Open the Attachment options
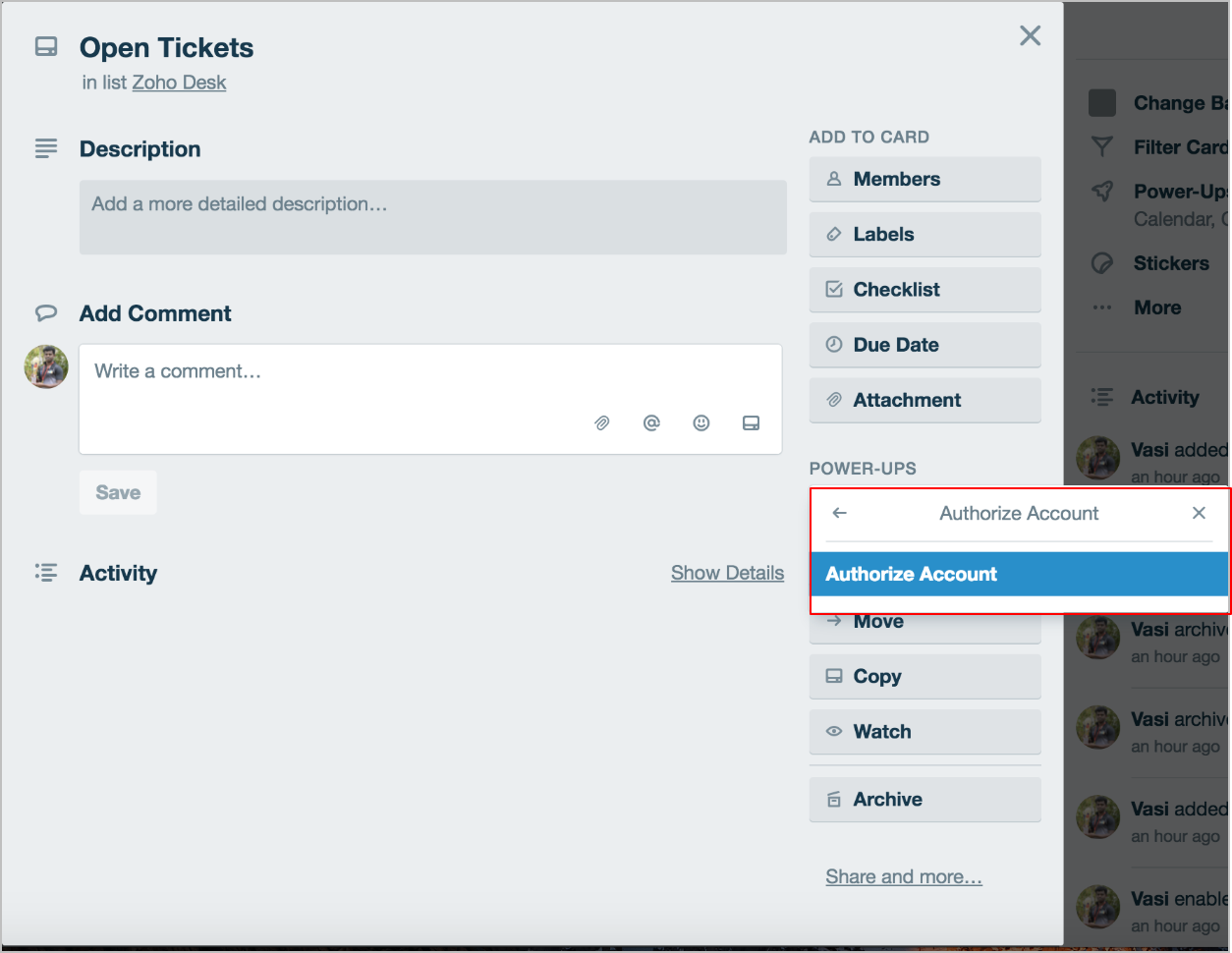Screen dimensions: 1232x953 (x=924, y=400)
